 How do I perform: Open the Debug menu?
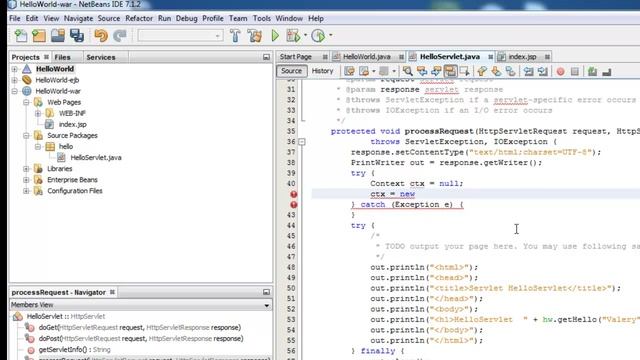pyautogui.click(x=187, y=18)
